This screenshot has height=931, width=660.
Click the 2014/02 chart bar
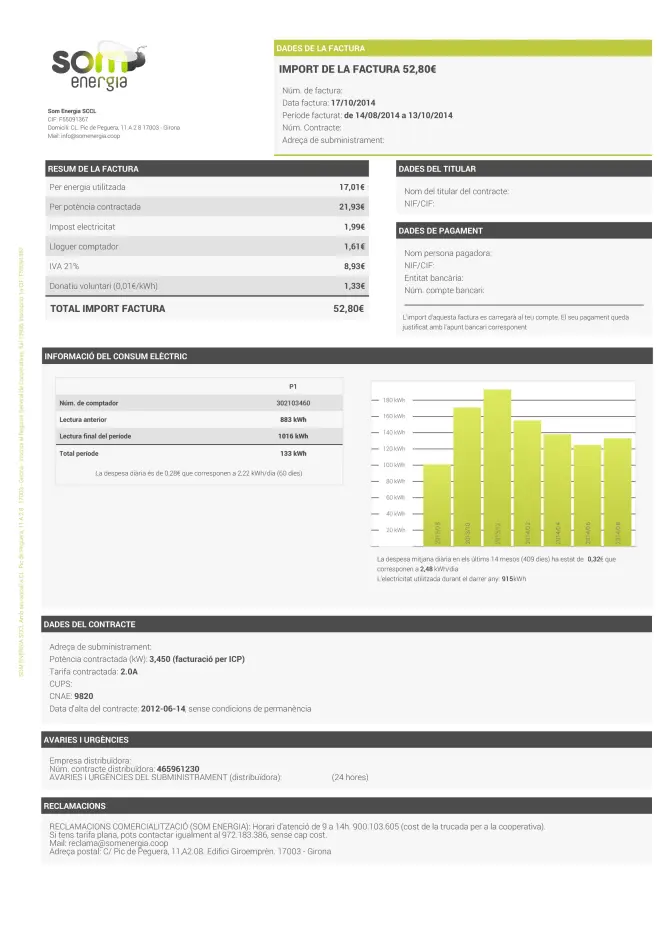(527, 479)
